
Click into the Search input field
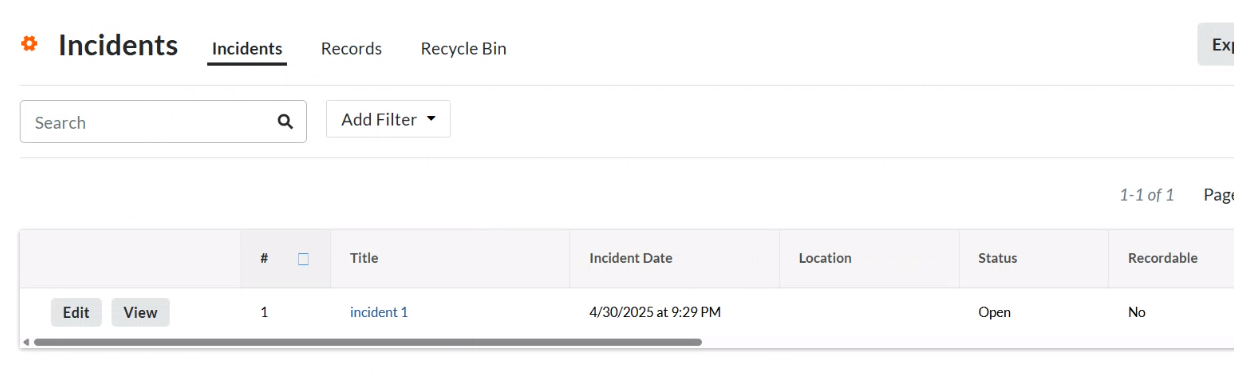tap(163, 122)
